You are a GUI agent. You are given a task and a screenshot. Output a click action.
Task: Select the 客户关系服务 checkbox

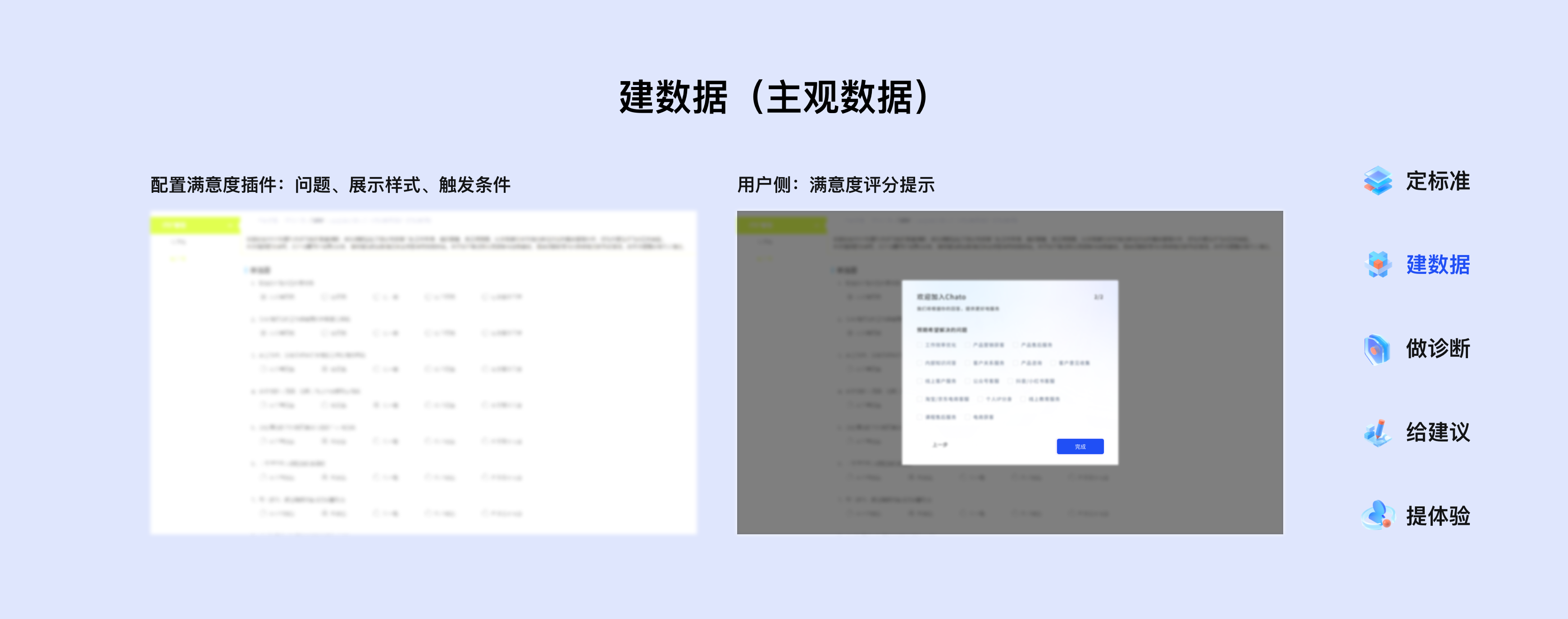tap(967, 364)
